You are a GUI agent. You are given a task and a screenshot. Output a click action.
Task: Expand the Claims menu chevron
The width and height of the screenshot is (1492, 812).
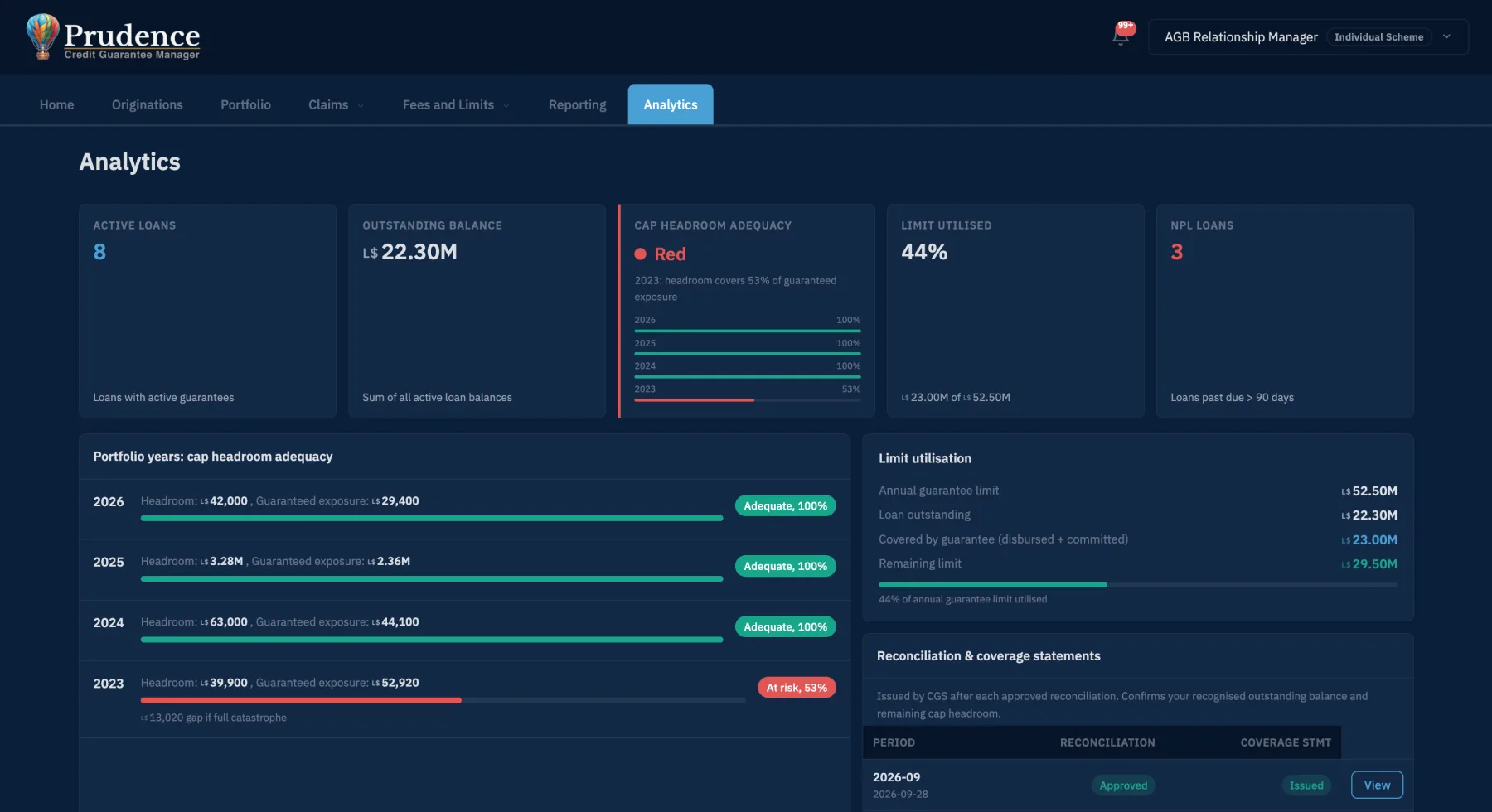pyautogui.click(x=361, y=105)
